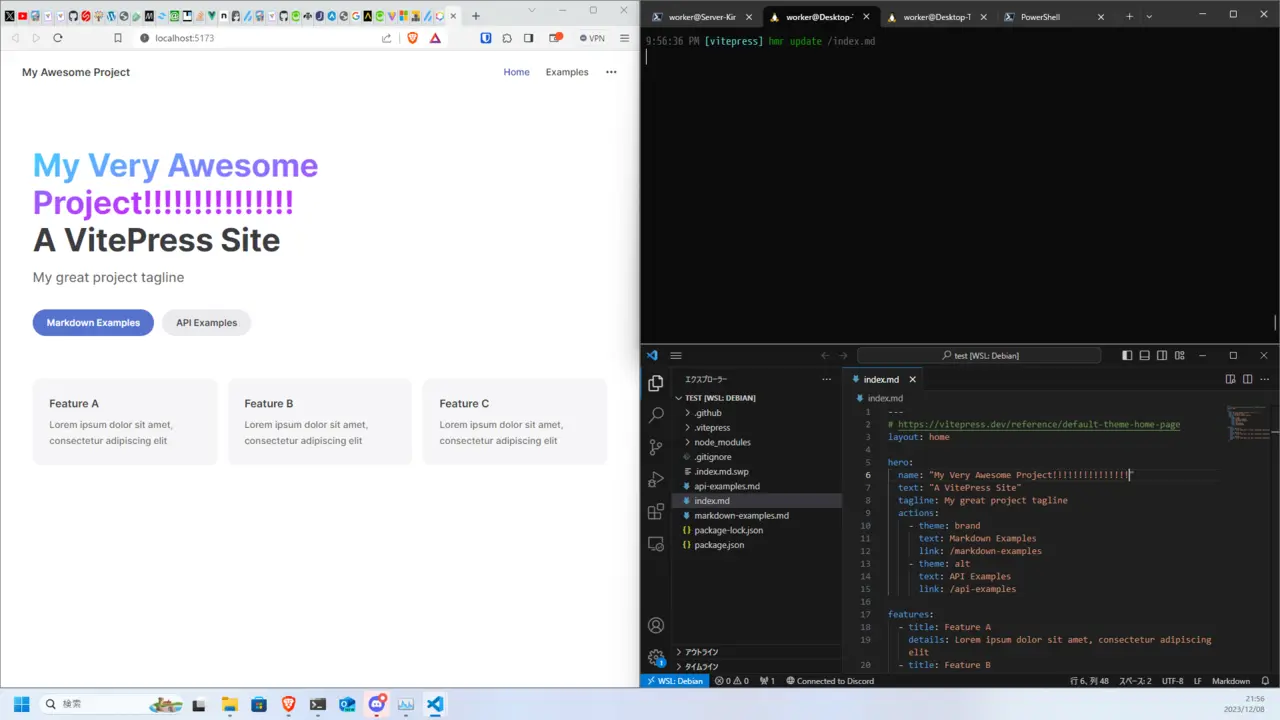Click Windows Start button

click(21, 704)
